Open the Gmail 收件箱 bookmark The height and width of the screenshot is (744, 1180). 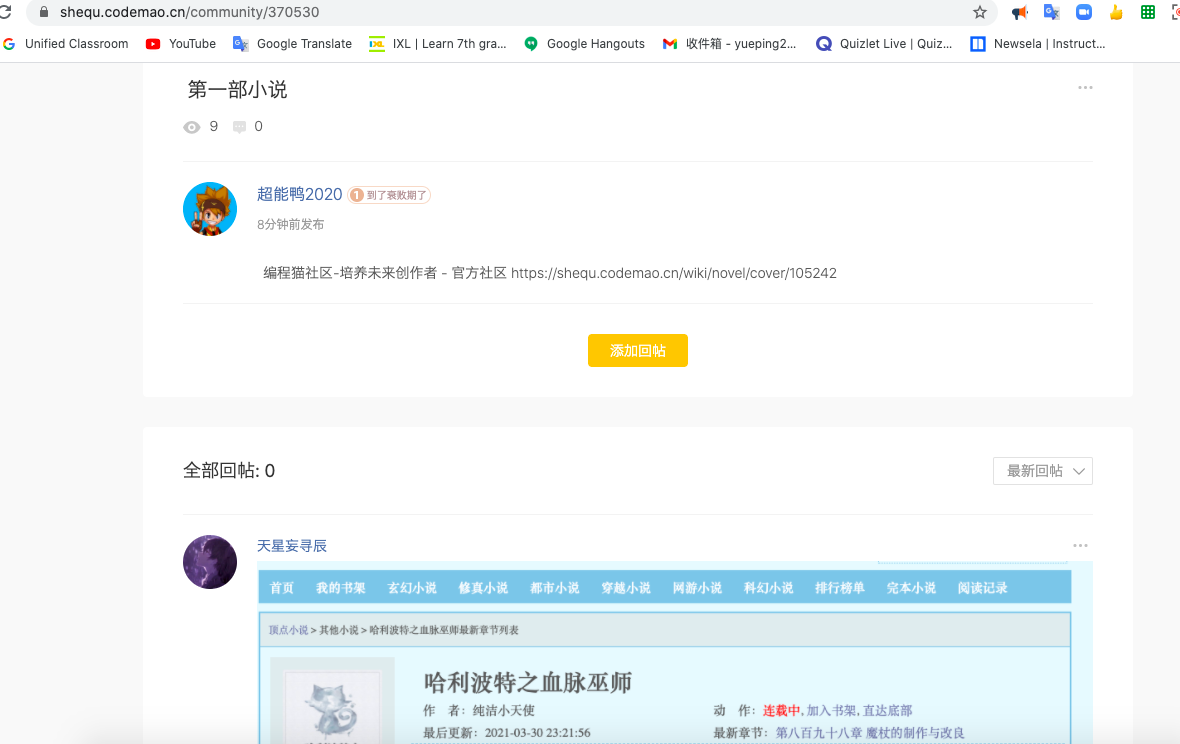[x=729, y=44]
